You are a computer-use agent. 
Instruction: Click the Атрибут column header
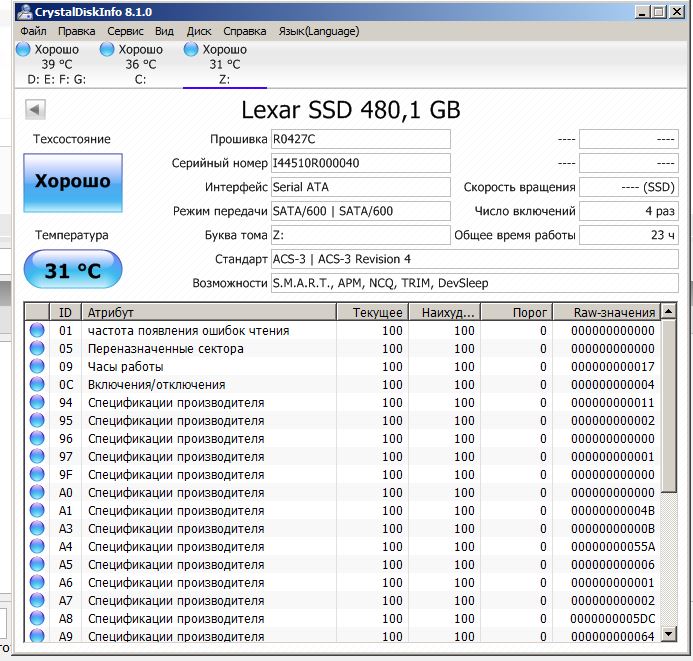[209, 312]
